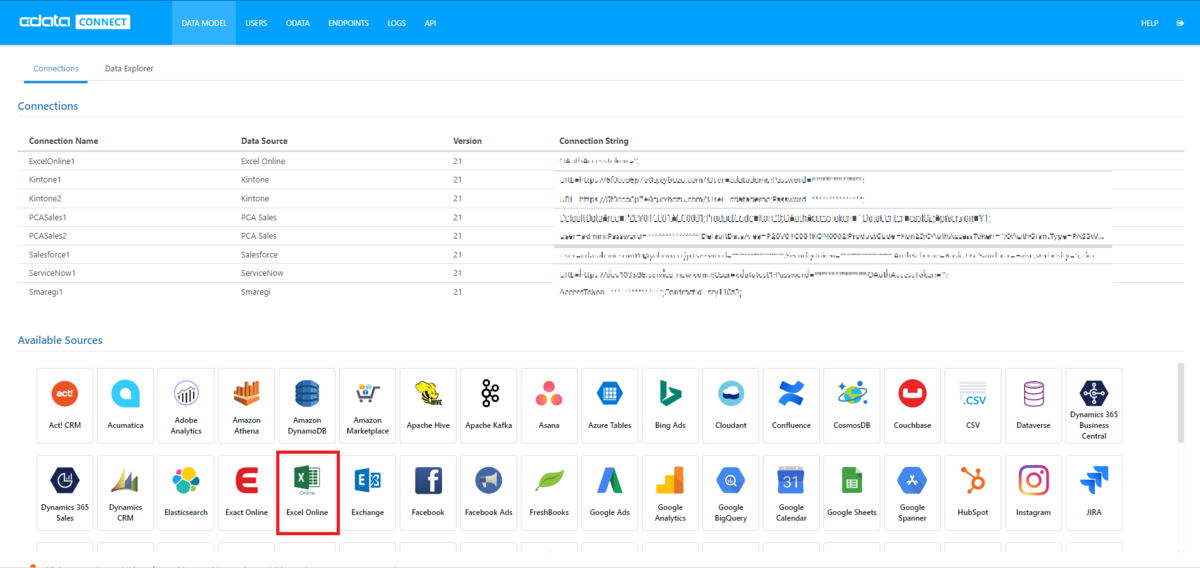1200x568 pixels.
Task: Click the Data Source column header
Action: pyautogui.click(x=264, y=141)
